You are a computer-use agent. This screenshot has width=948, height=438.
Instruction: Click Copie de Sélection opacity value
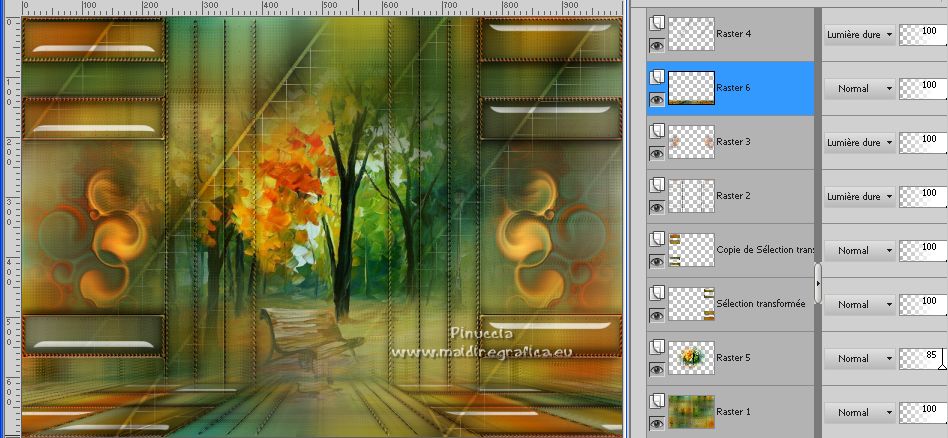(923, 250)
